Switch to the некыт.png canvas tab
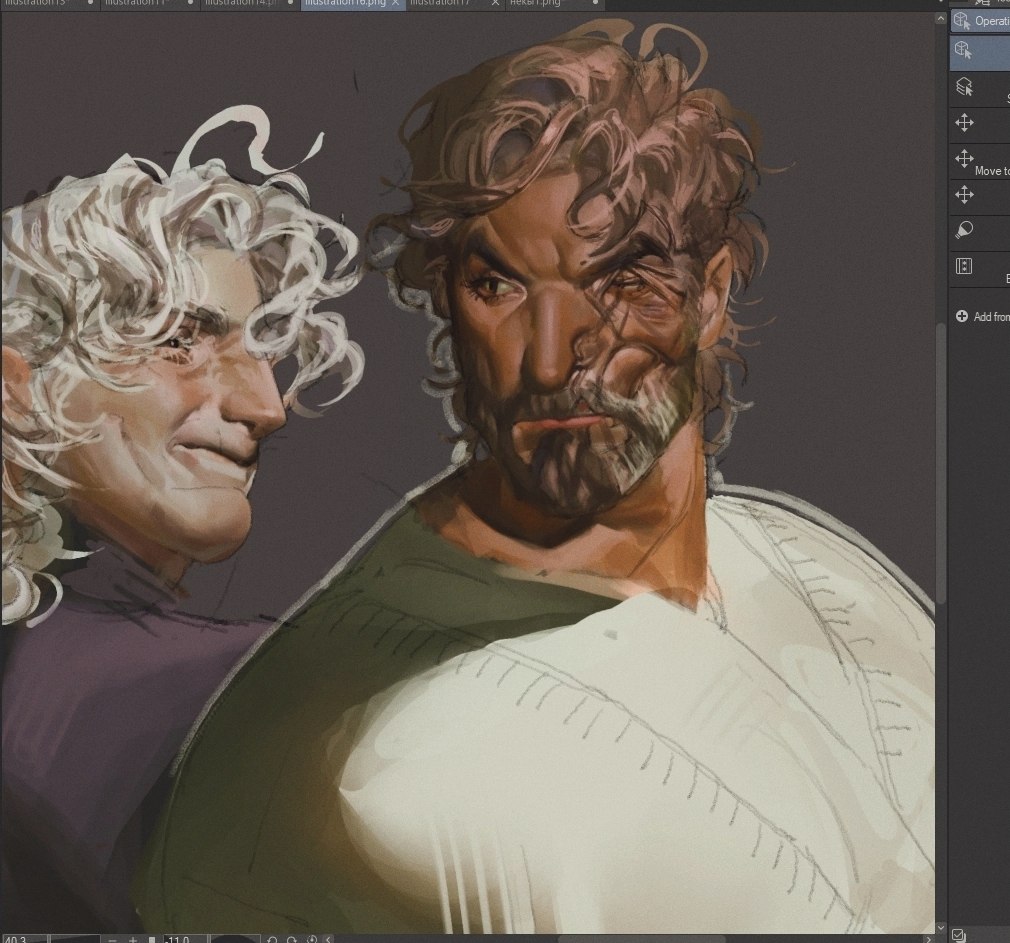Viewport: 1010px width, 943px height. (554, 3)
